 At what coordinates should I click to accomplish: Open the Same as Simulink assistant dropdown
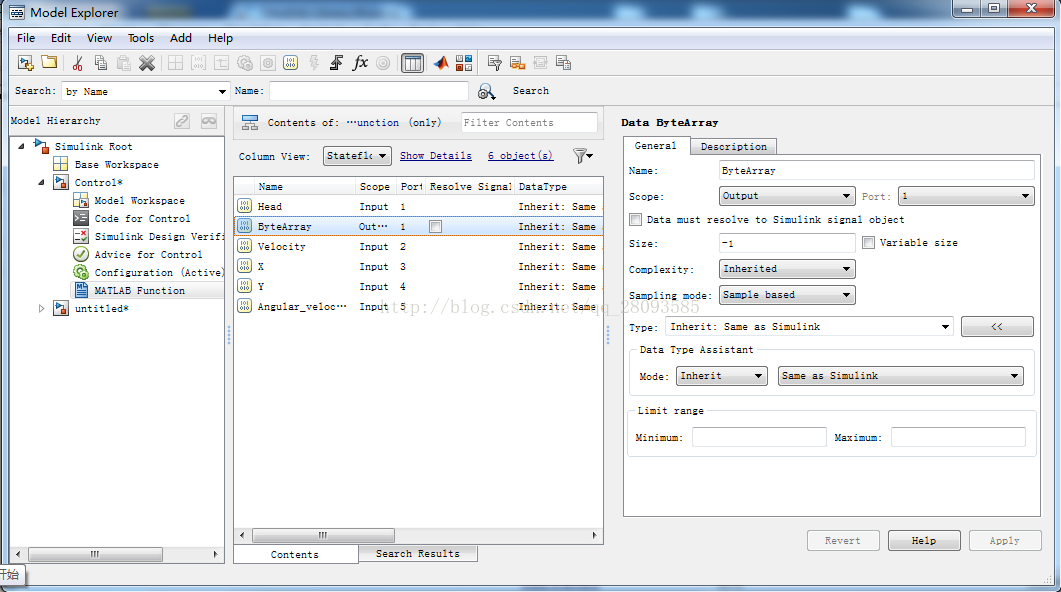point(901,376)
